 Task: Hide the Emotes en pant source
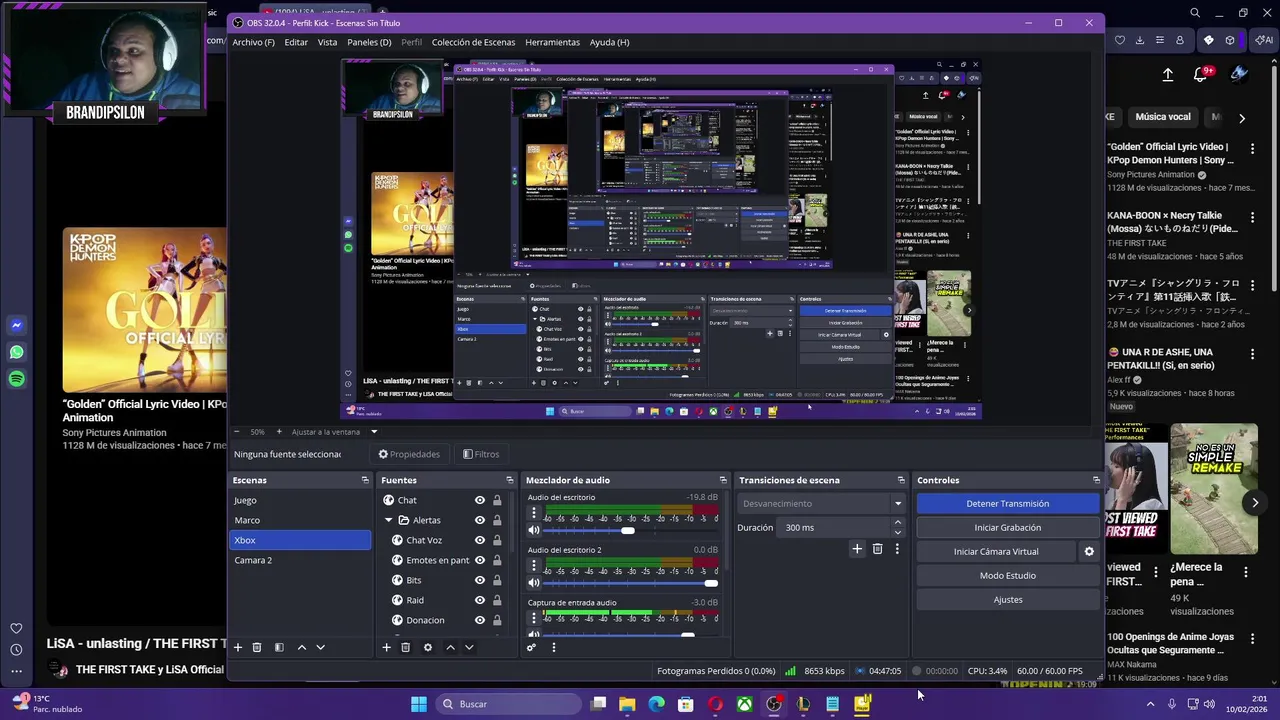tap(480, 560)
